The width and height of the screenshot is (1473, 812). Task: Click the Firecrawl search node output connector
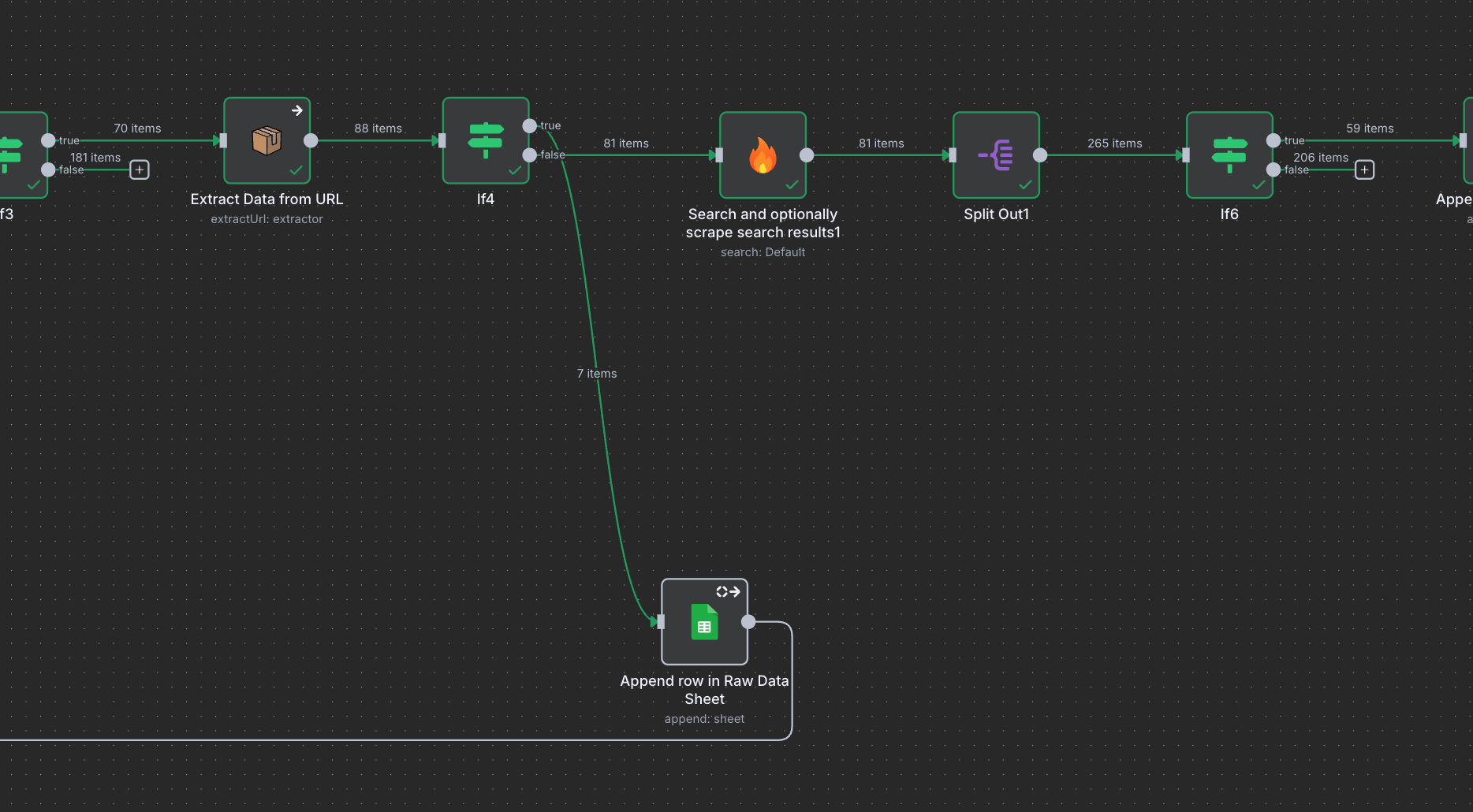pos(807,155)
